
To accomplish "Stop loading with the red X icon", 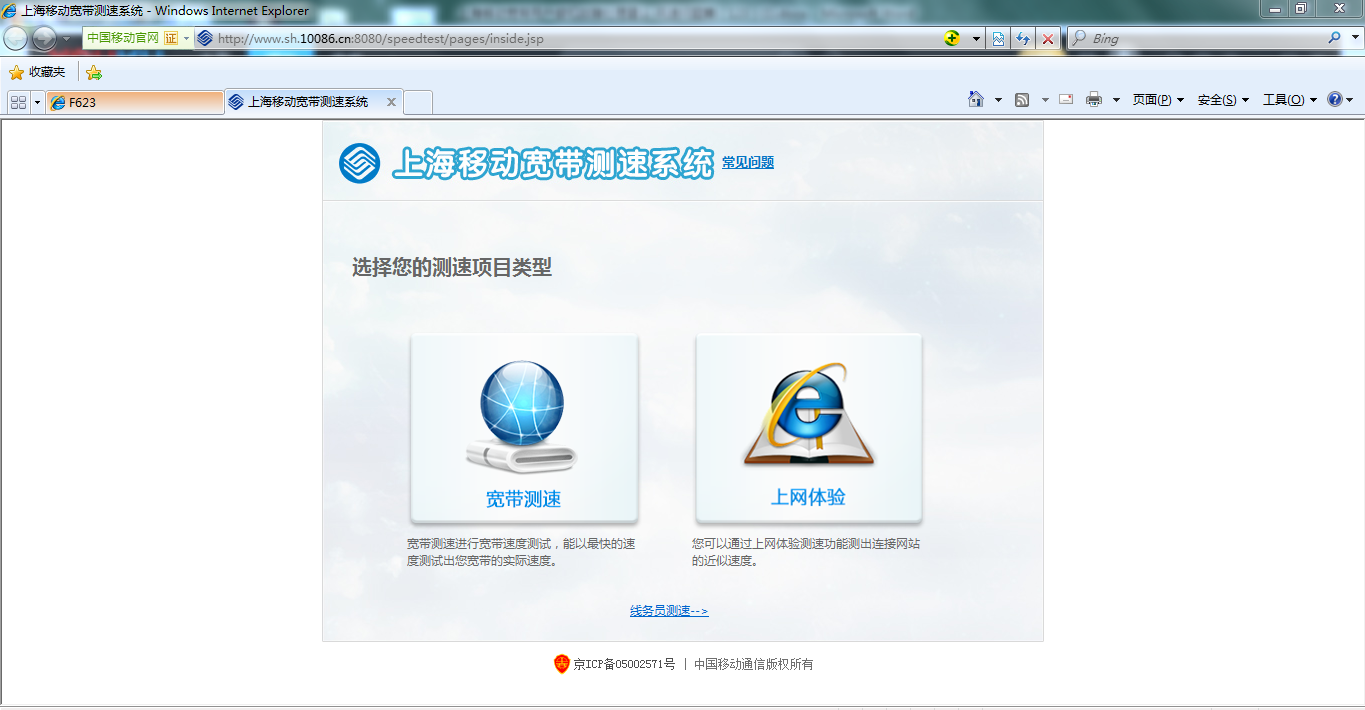I will 1048,39.
